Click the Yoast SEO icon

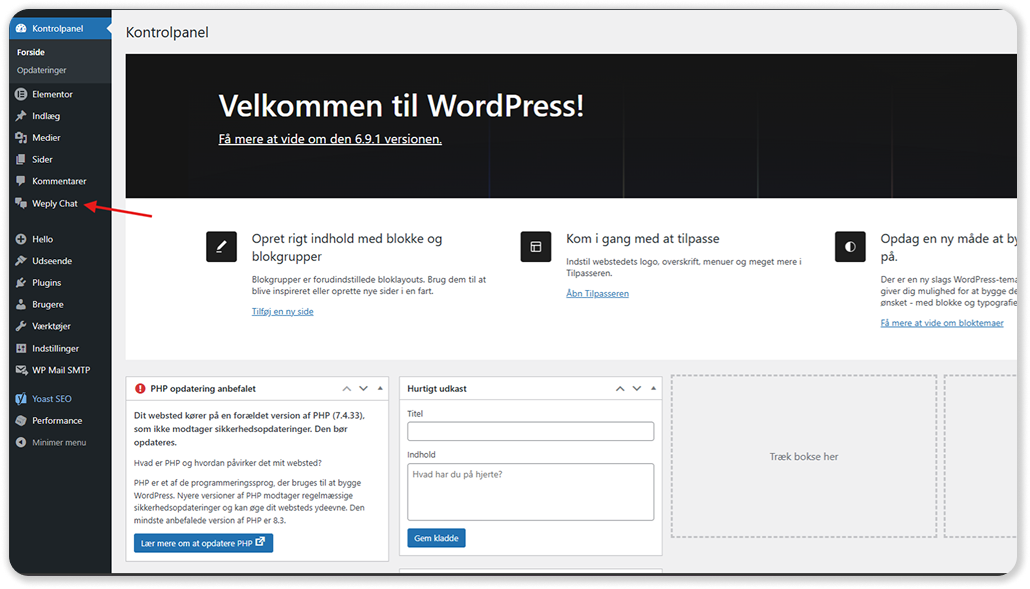[x=21, y=399]
